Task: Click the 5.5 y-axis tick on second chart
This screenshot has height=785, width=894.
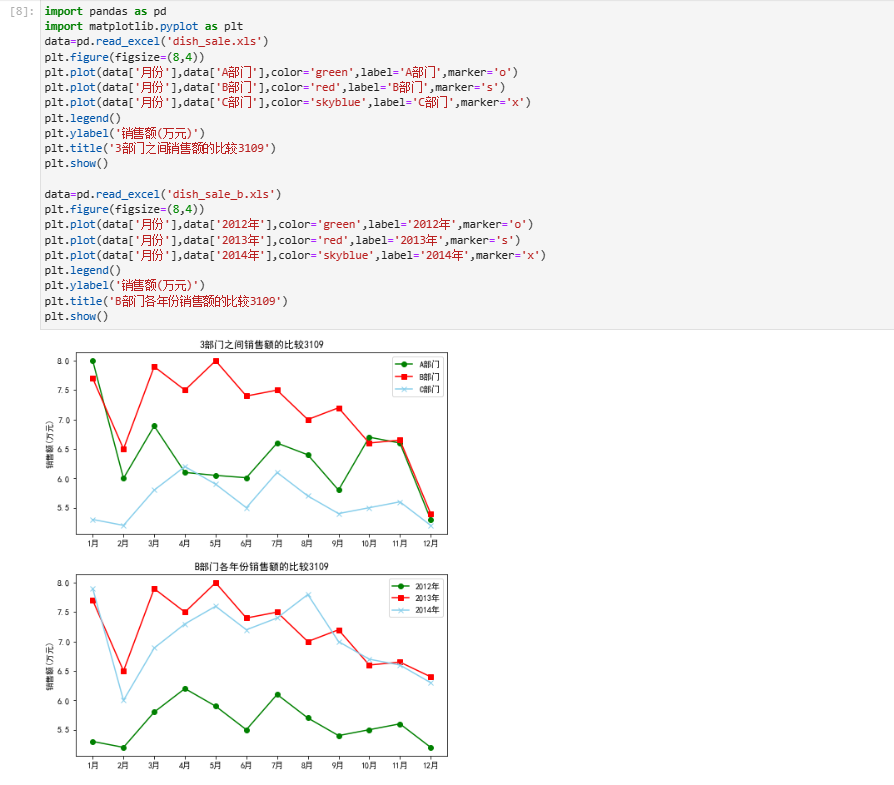Action: (63, 730)
